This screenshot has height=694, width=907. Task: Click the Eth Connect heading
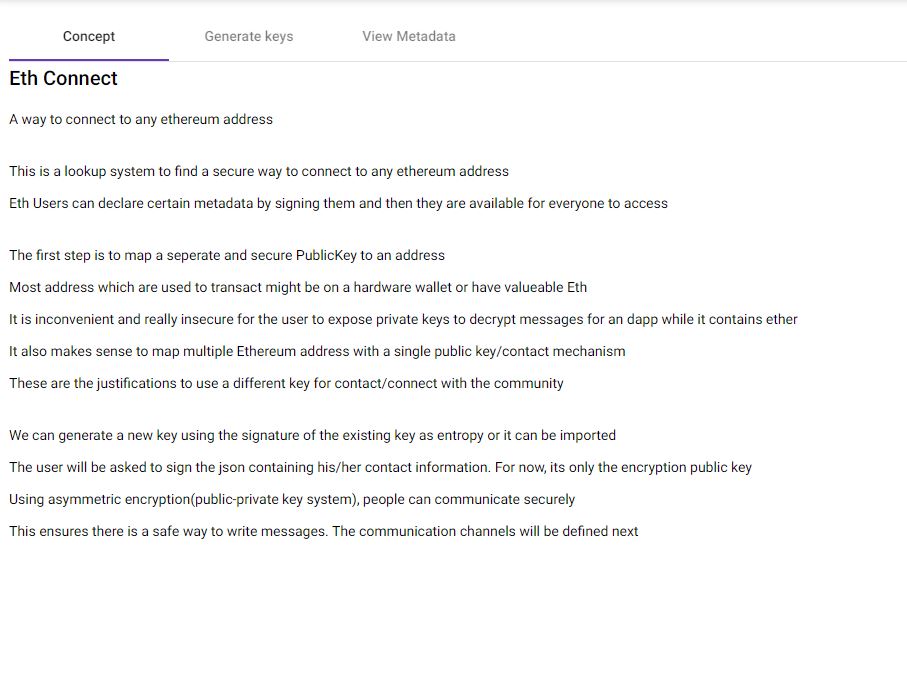(63, 78)
